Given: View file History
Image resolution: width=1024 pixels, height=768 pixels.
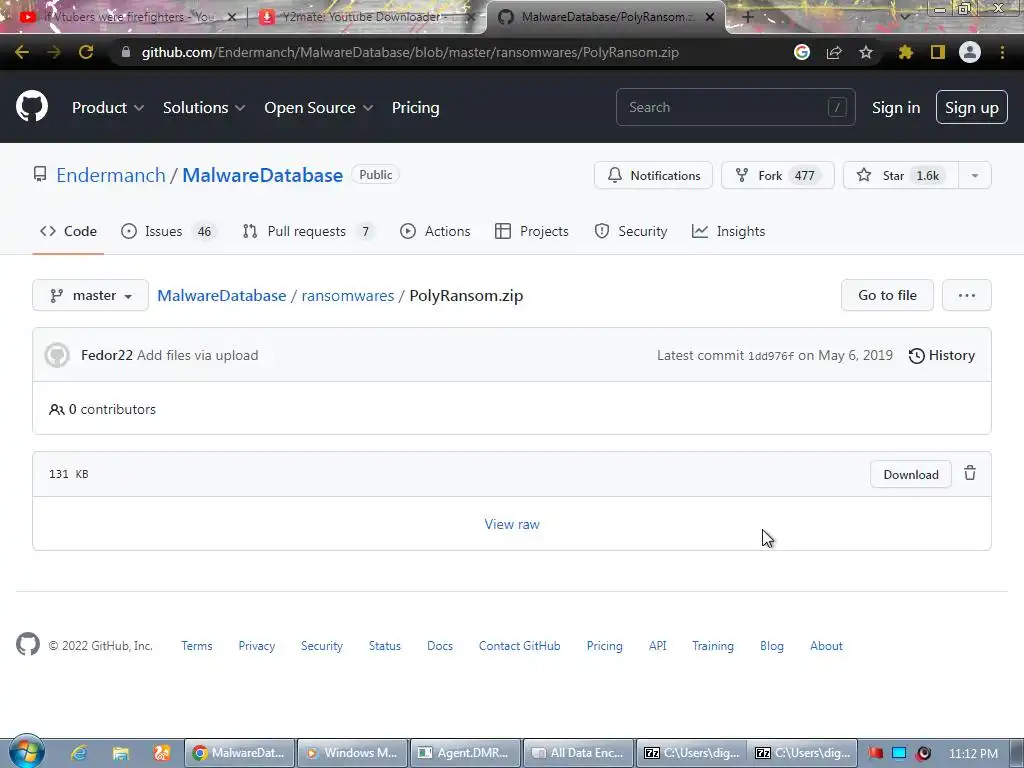Looking at the screenshot, I should 942,355.
